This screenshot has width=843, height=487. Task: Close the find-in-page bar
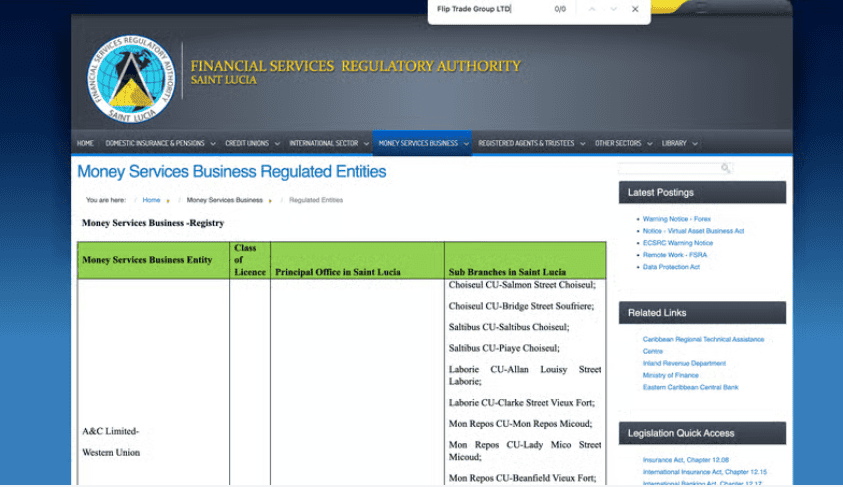click(x=635, y=9)
